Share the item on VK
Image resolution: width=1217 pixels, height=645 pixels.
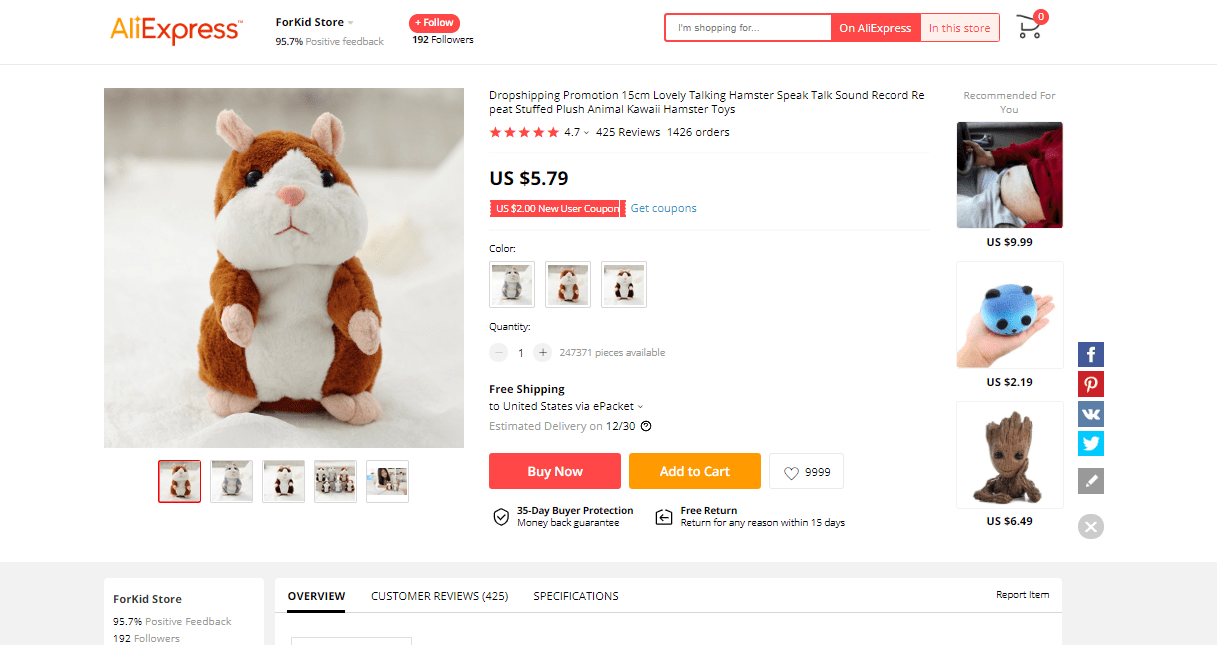1090,413
